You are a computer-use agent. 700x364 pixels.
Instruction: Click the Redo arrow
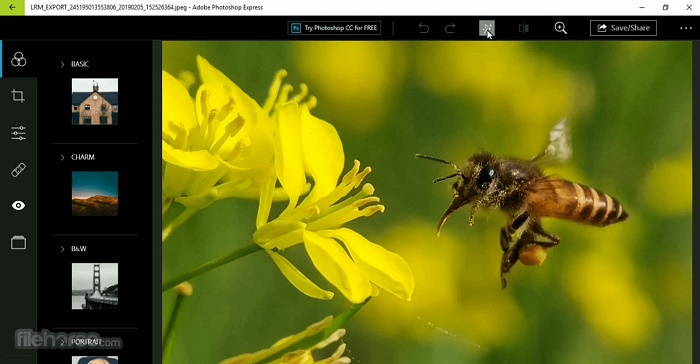[450, 28]
